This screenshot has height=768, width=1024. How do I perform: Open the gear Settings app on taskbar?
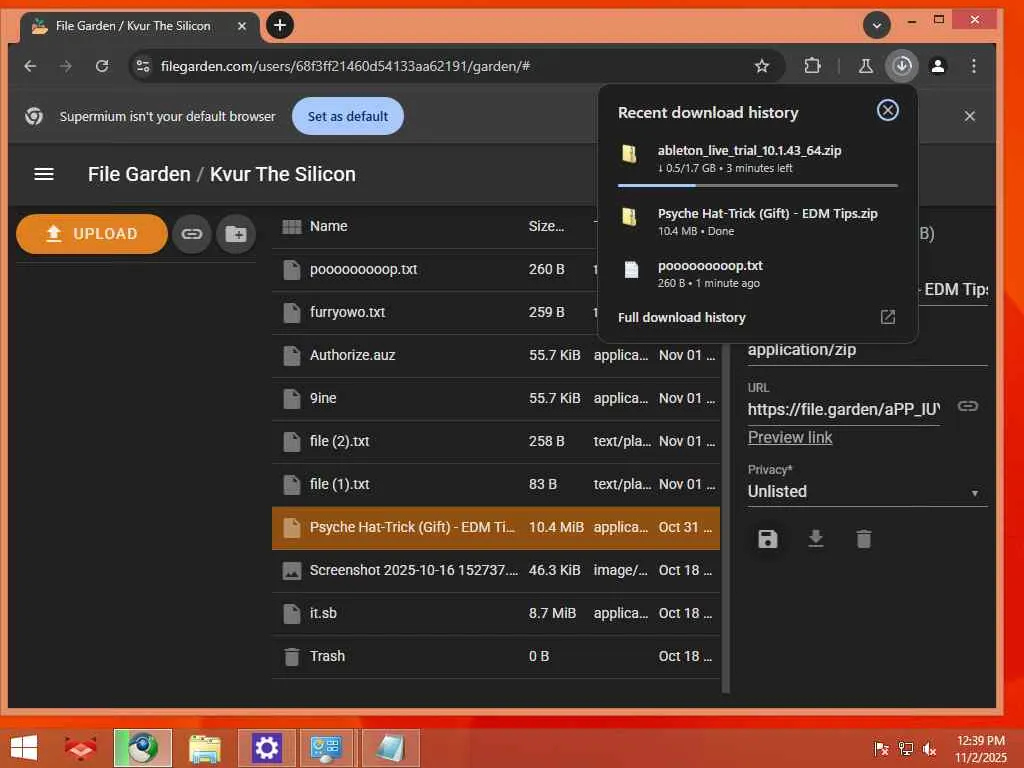pyautogui.click(x=266, y=748)
